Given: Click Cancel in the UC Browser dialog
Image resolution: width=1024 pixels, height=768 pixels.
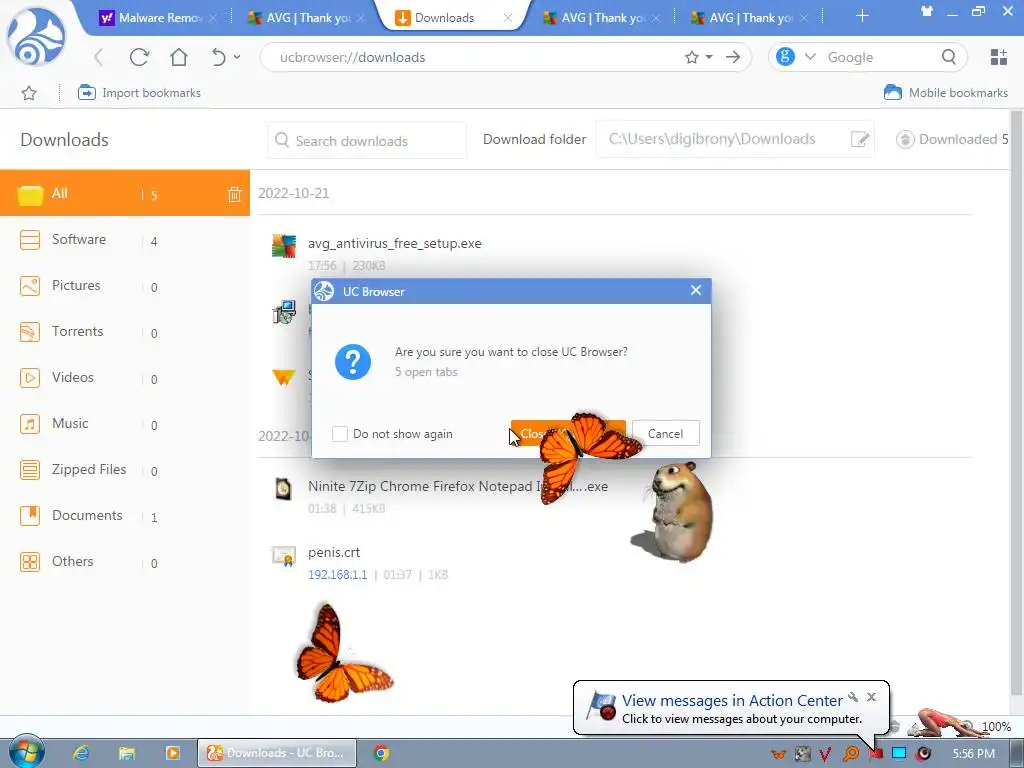Looking at the screenshot, I should point(665,434).
